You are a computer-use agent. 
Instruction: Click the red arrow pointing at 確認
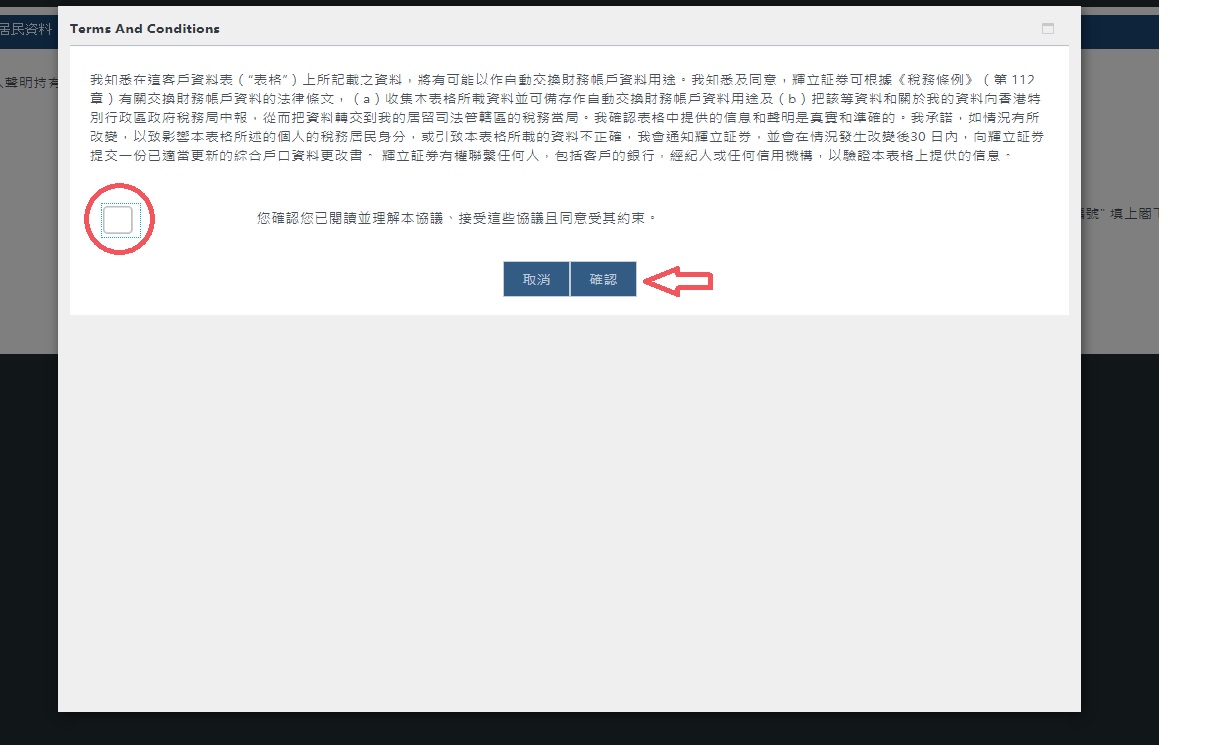[678, 281]
